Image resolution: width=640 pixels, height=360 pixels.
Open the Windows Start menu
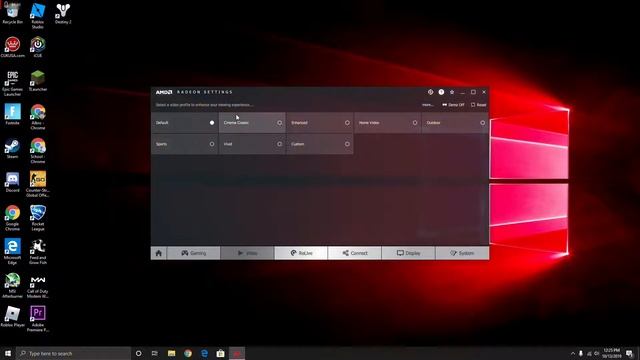[x=8, y=353]
